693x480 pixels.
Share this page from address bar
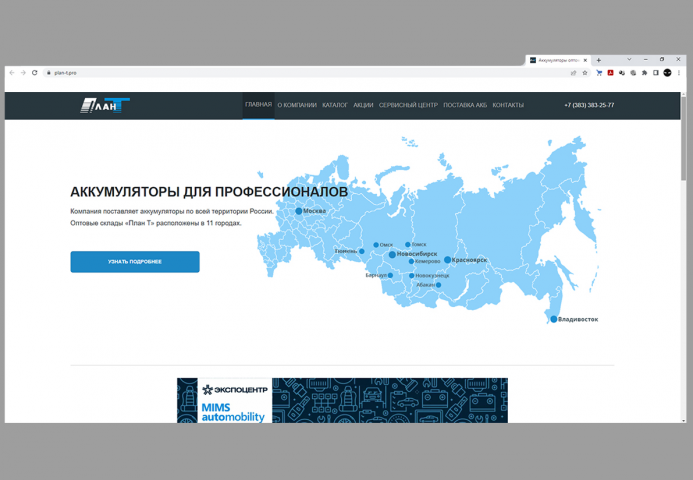(x=574, y=73)
